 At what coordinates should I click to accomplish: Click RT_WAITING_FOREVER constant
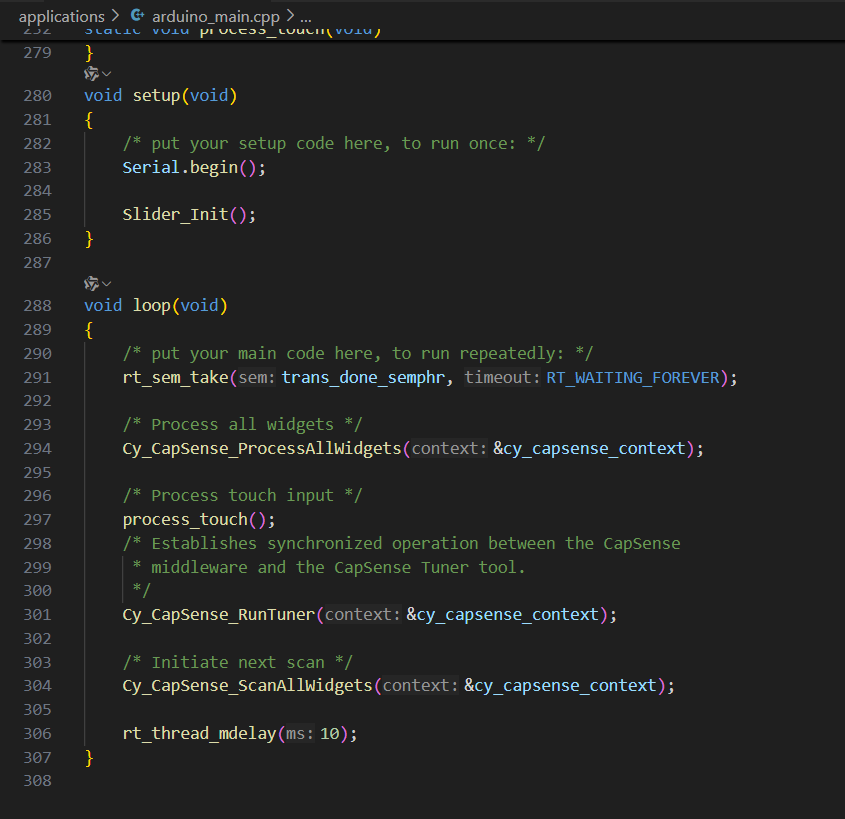click(633, 378)
